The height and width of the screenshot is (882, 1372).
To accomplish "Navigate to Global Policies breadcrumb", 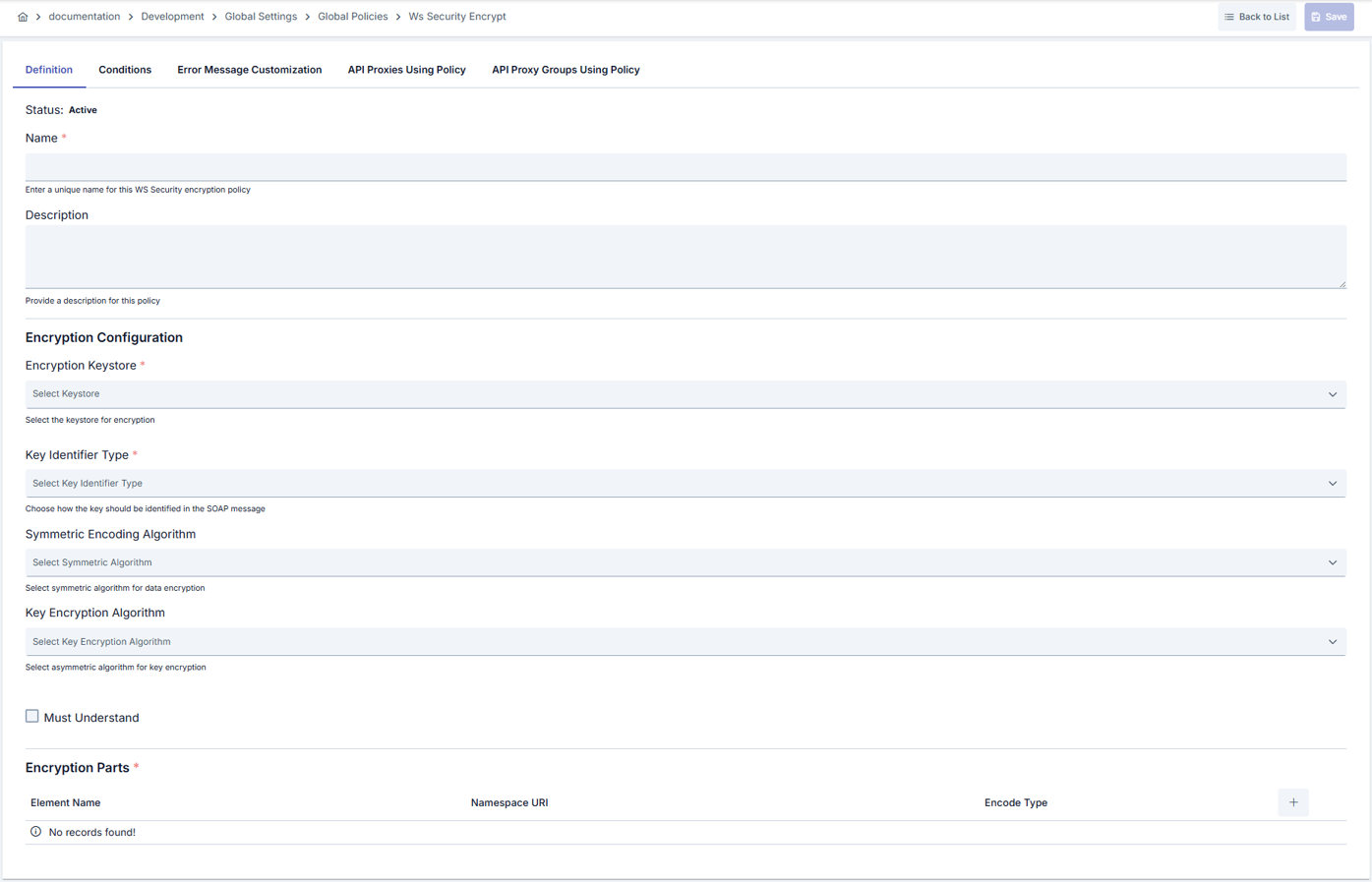I will (x=352, y=17).
